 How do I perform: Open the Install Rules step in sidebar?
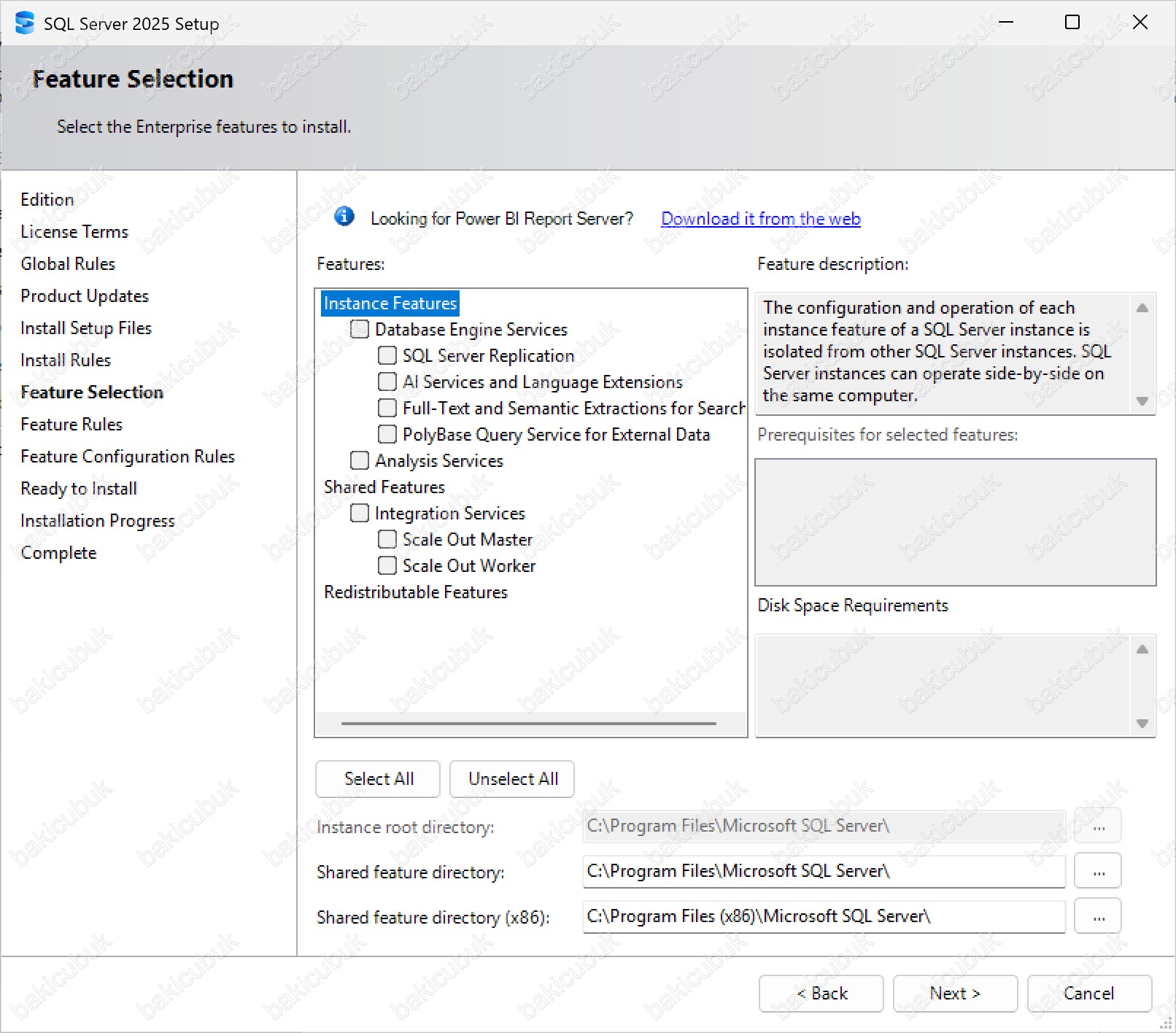[x=66, y=360]
